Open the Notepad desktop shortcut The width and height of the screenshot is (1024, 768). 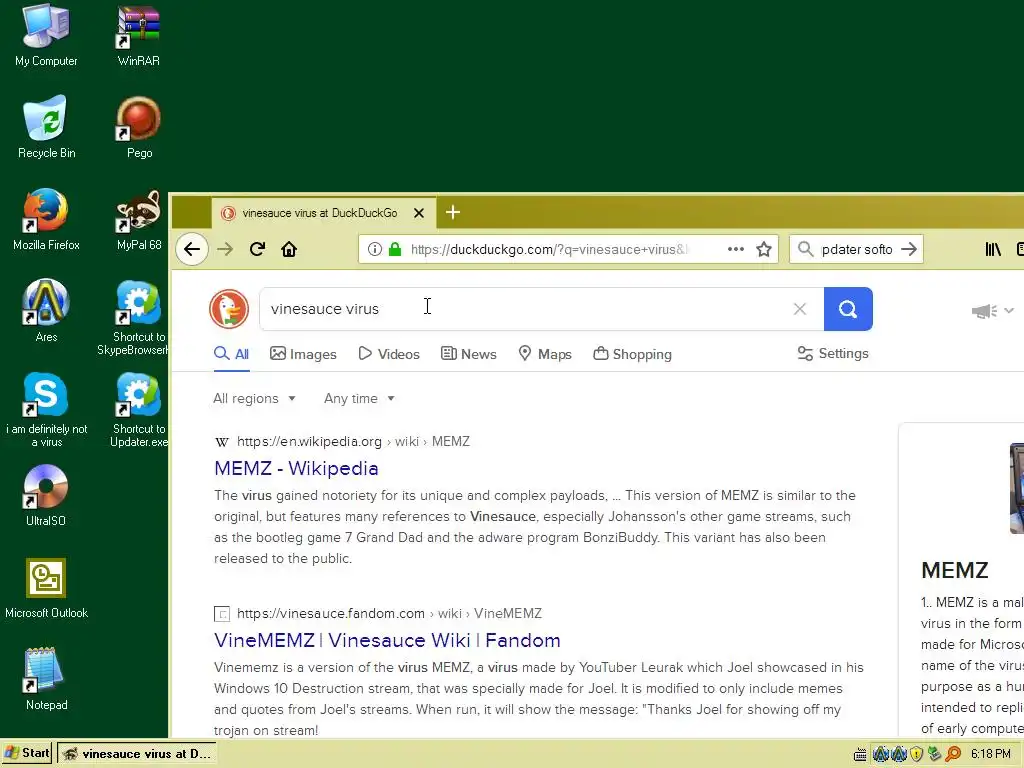(46, 679)
